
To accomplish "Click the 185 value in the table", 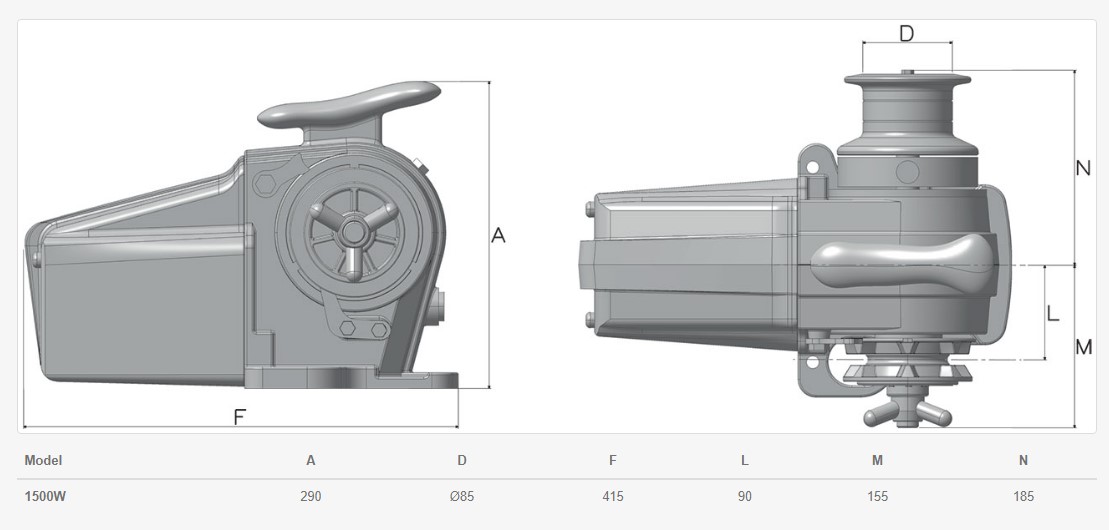I will 1023,496.
